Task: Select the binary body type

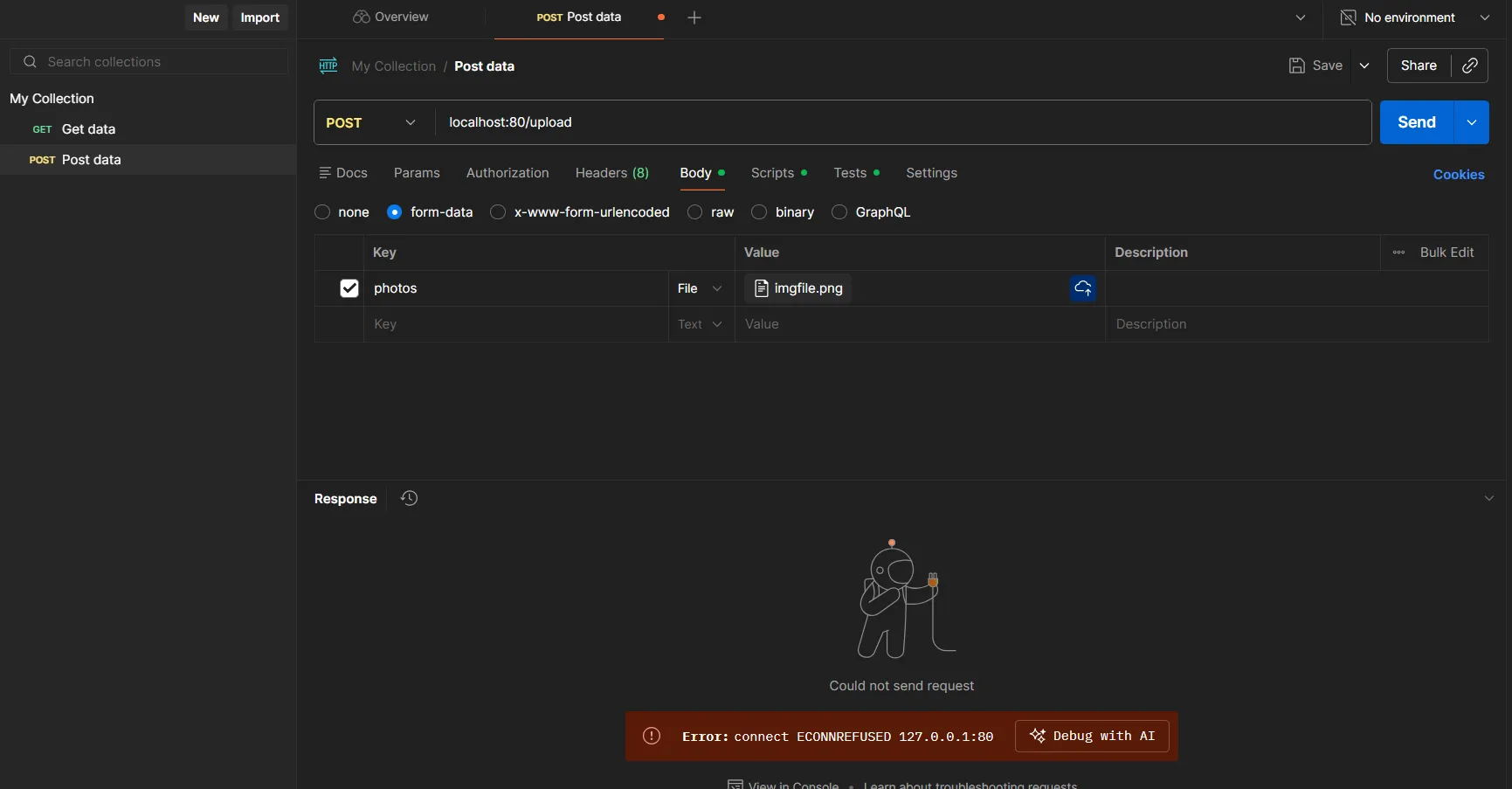Action: (x=759, y=212)
